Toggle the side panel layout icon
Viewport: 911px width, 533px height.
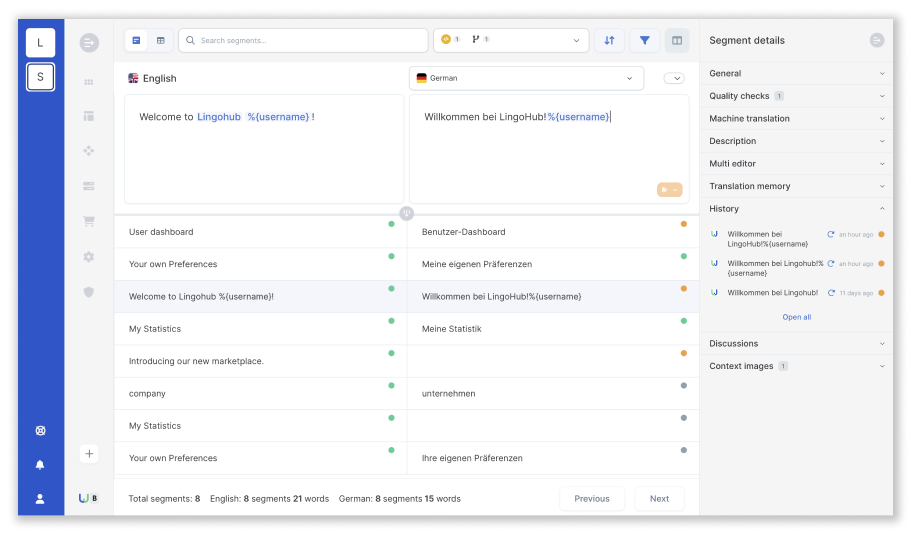(x=677, y=41)
